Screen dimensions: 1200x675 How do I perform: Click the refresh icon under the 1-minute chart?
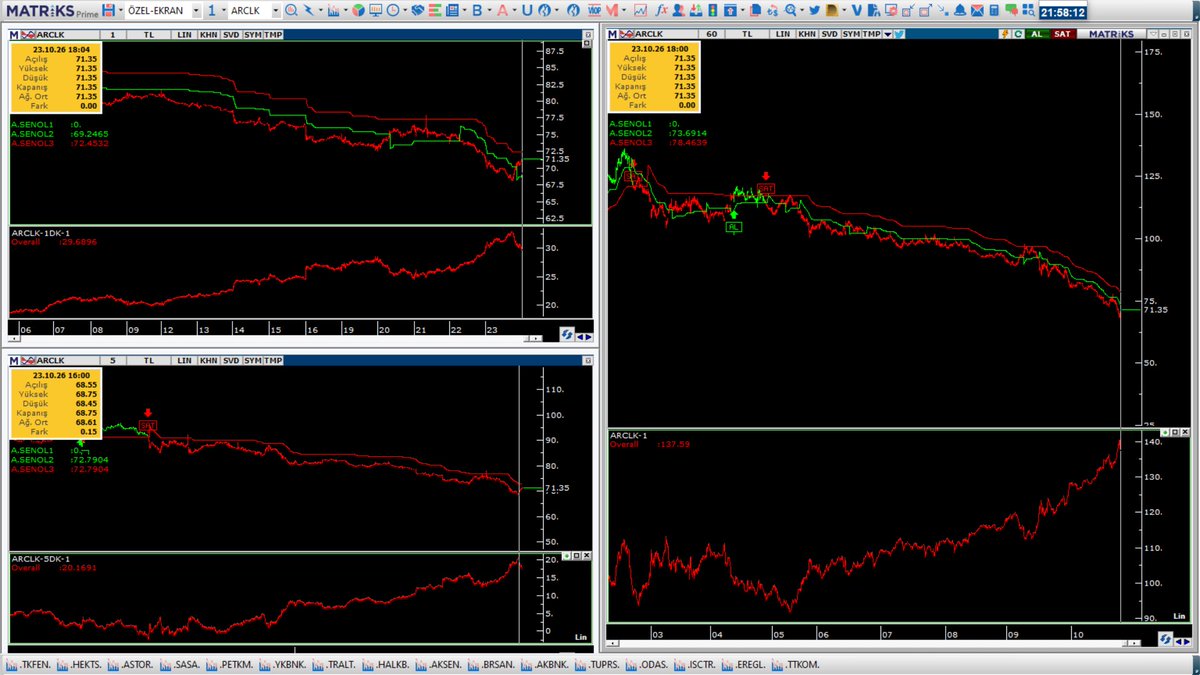tap(566, 336)
